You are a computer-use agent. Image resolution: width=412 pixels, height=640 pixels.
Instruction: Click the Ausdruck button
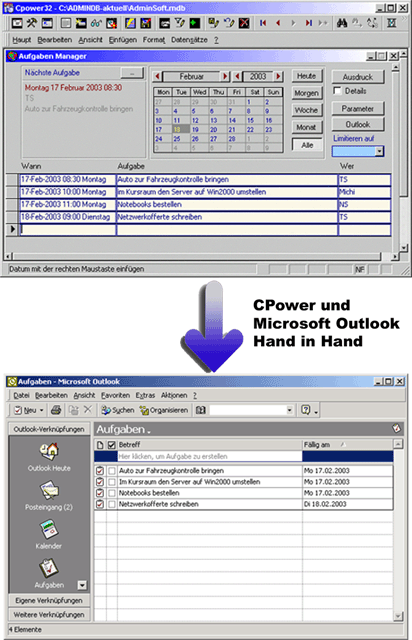coord(358,77)
